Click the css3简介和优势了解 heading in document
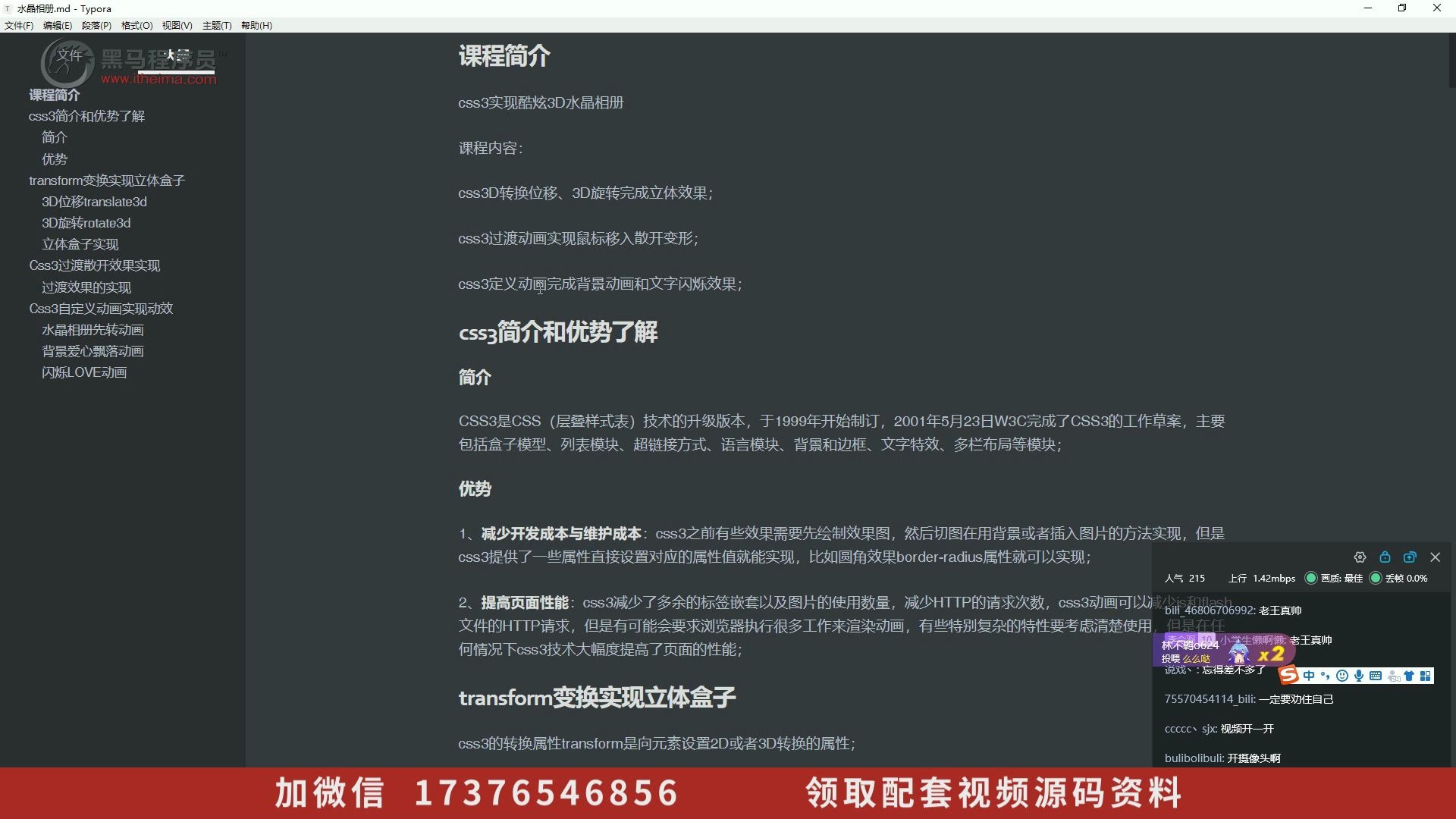The image size is (1456, 819). pyautogui.click(x=558, y=332)
